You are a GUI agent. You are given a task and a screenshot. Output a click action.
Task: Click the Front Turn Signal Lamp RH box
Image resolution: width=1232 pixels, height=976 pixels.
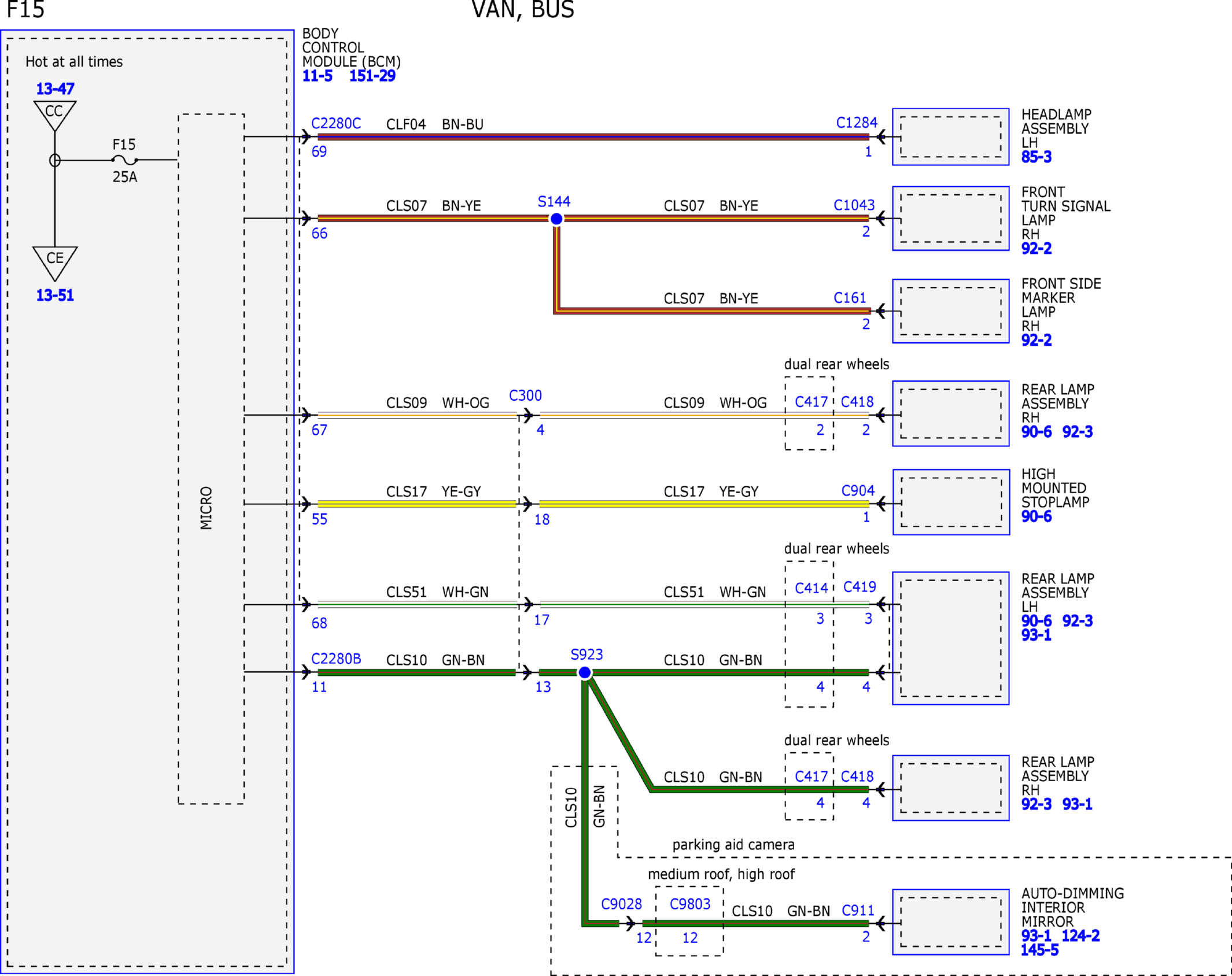(951, 218)
